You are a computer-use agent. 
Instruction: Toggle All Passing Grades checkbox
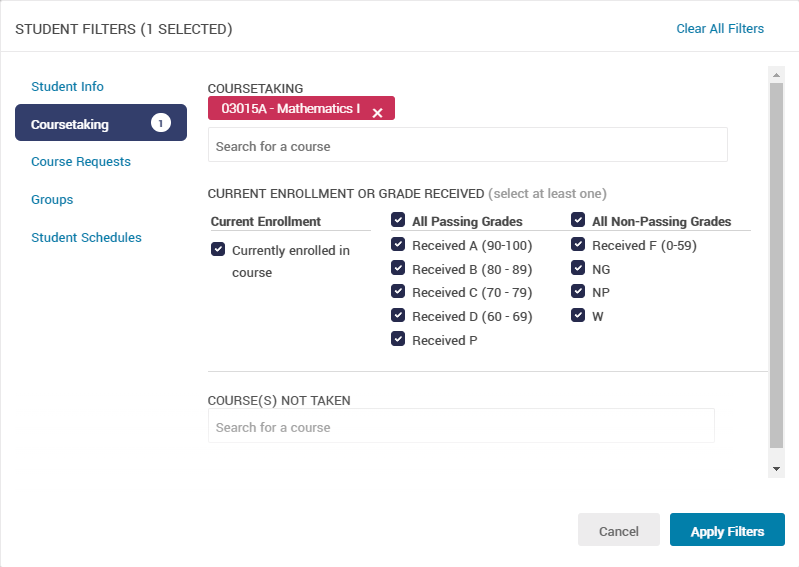click(398, 221)
